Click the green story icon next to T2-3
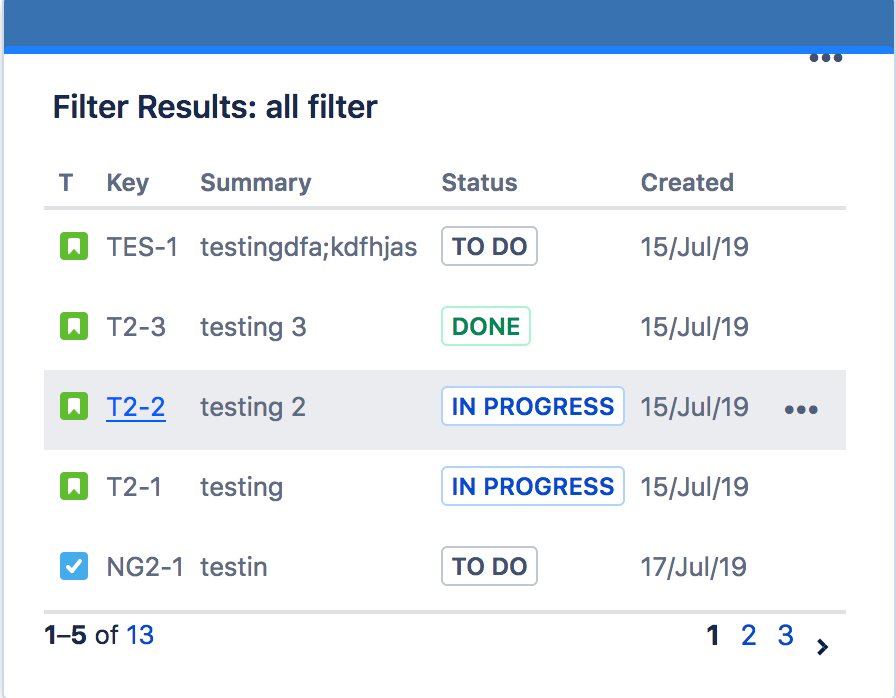This screenshot has width=896, height=698. 74,326
